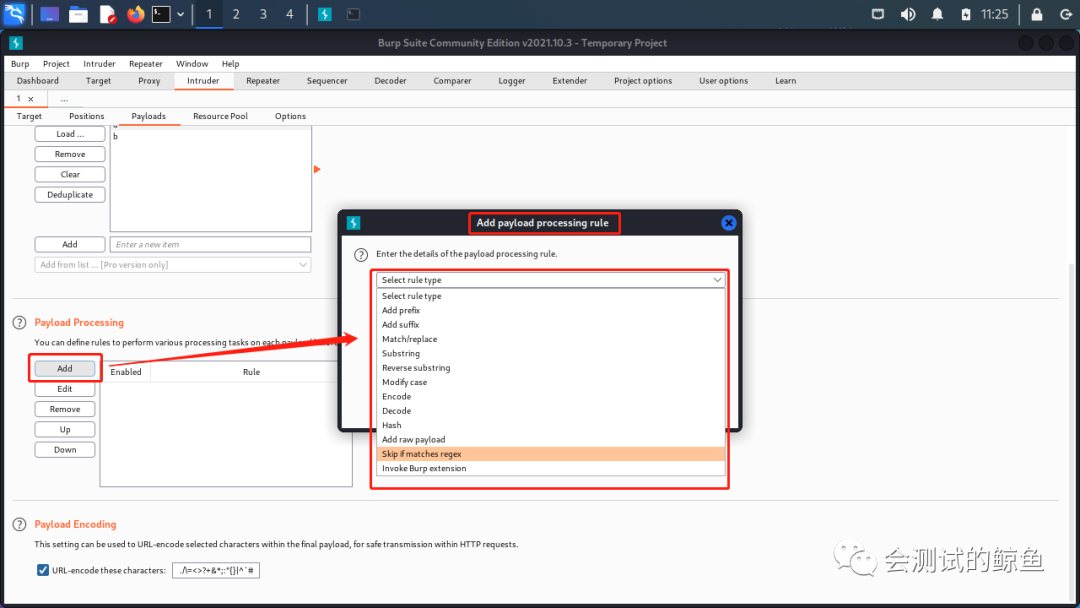Lock the screen with padlock icon
Image resolution: width=1080 pixels, height=608 pixels.
click(1037, 14)
